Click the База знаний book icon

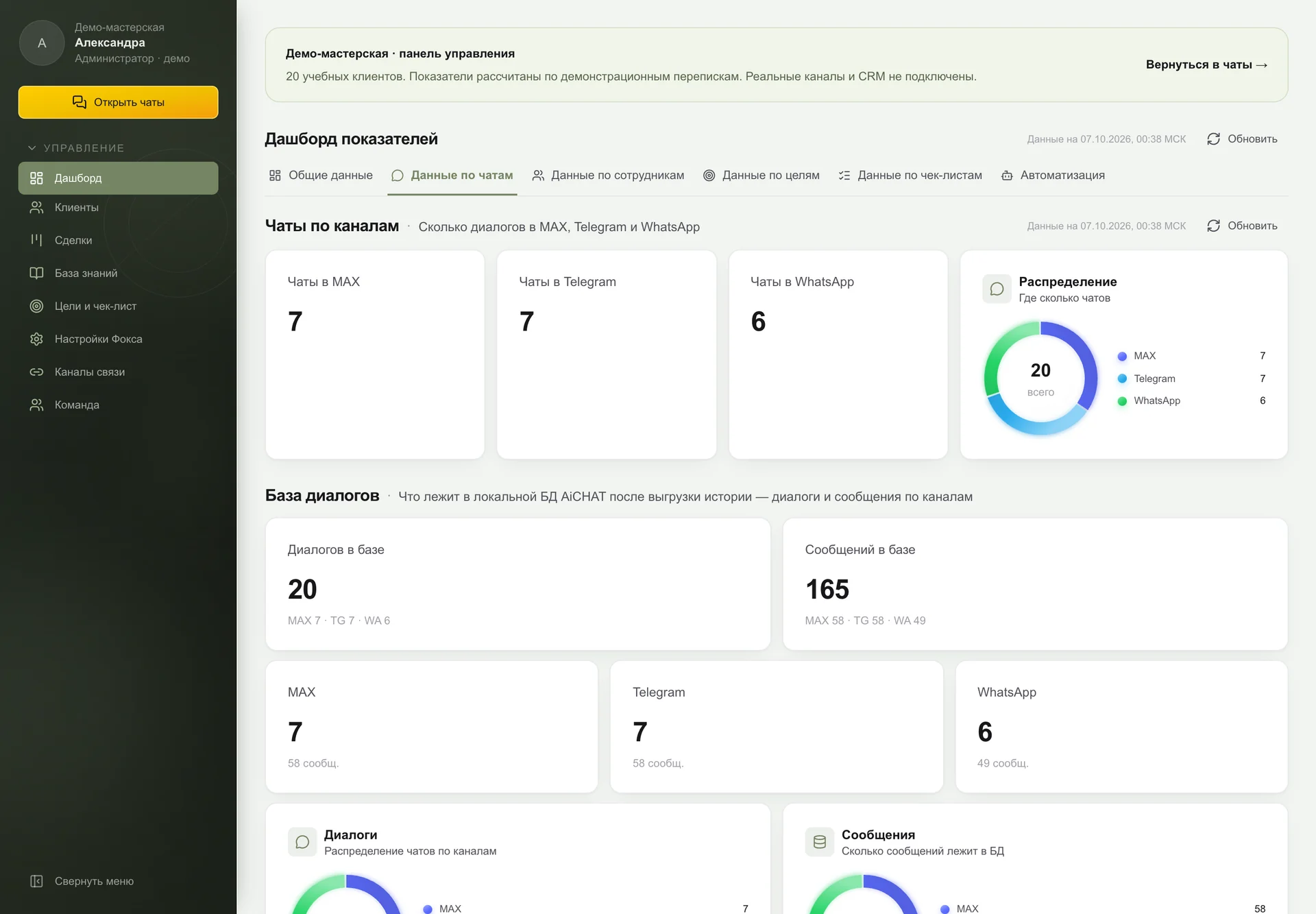point(36,273)
